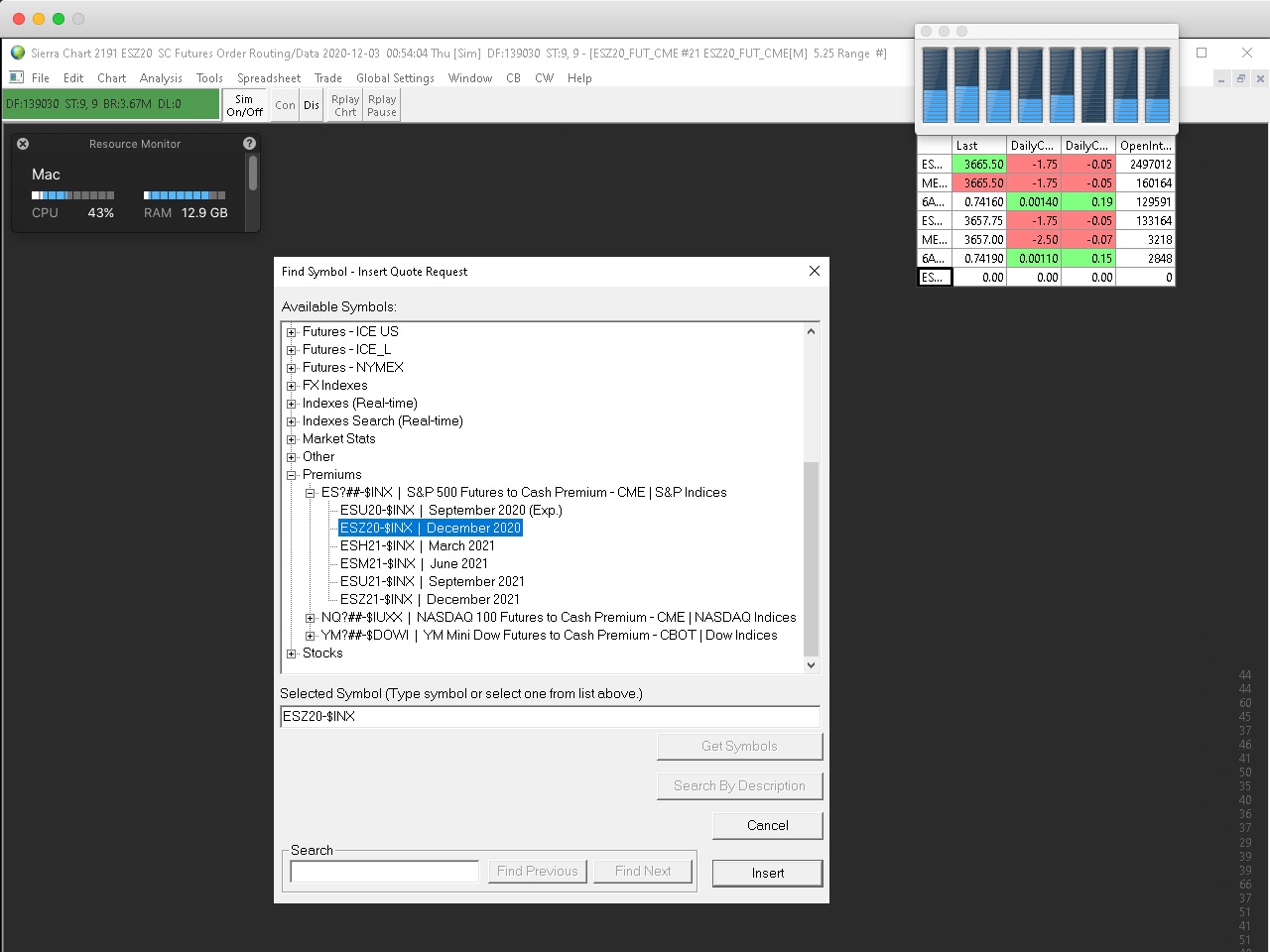Click the document icon beside File menu
The image size is (1270, 952).
(17, 77)
